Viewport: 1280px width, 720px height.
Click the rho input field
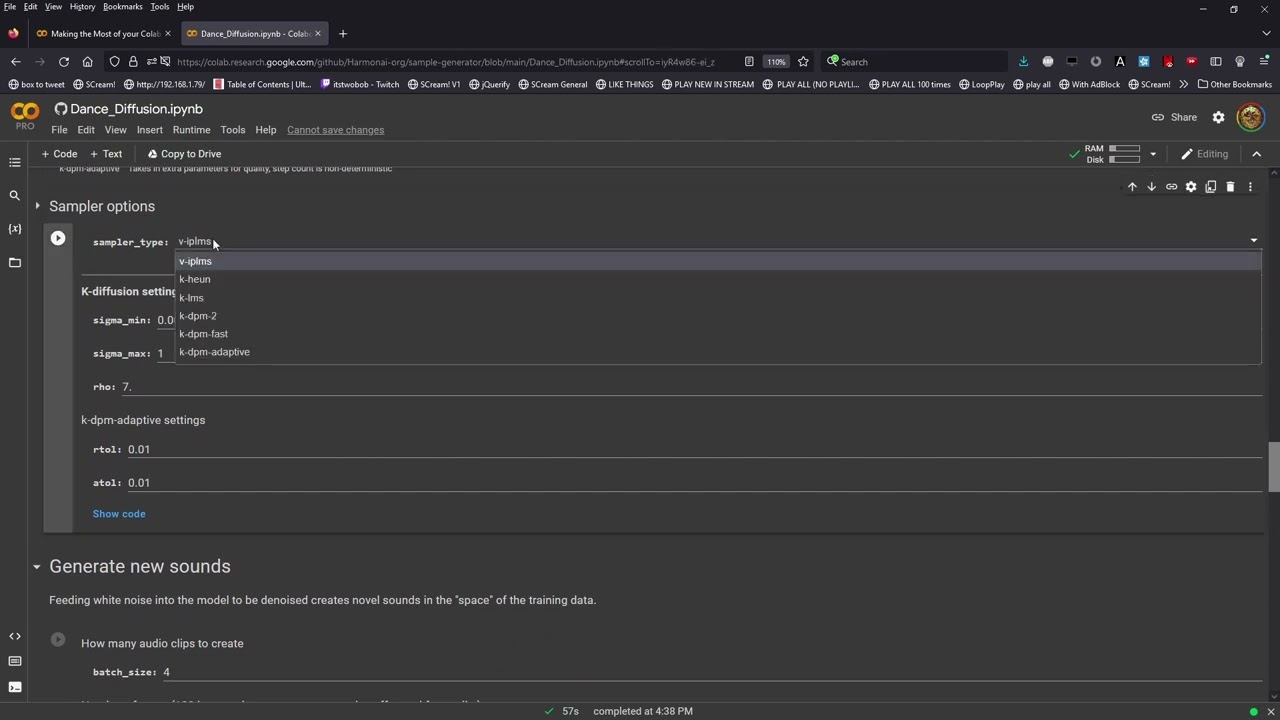click(x=691, y=387)
